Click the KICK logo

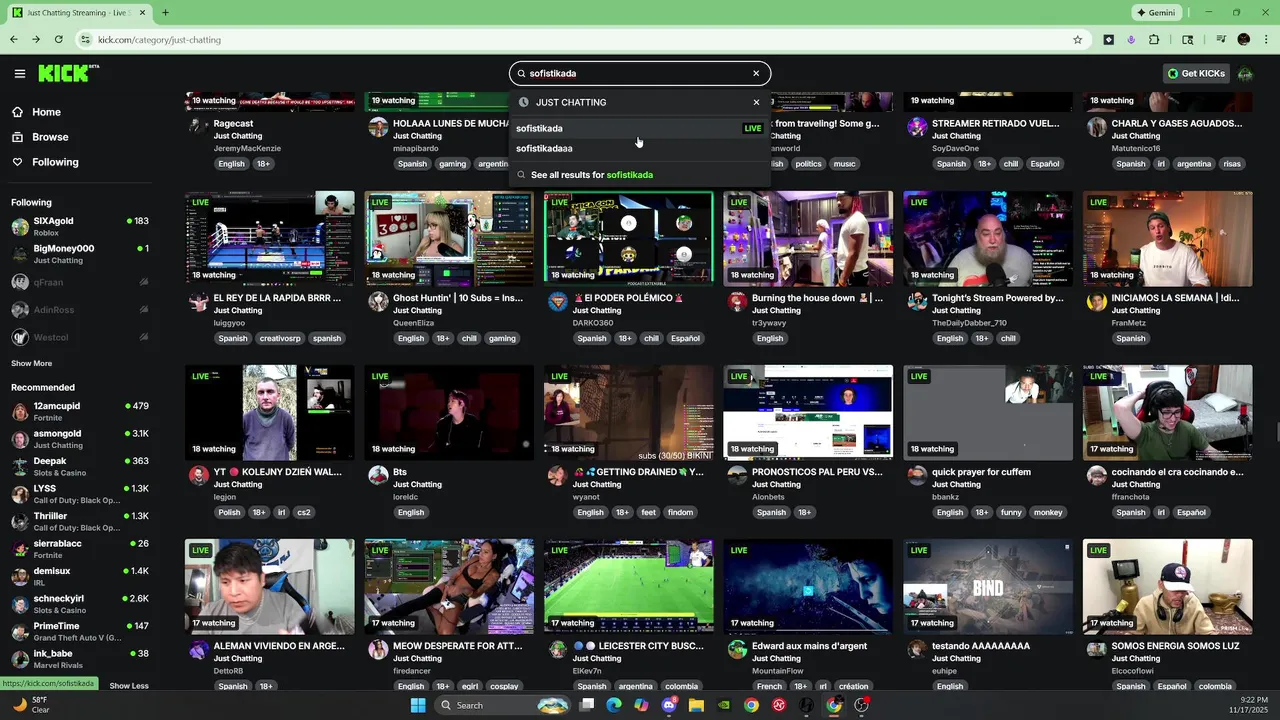(x=68, y=73)
